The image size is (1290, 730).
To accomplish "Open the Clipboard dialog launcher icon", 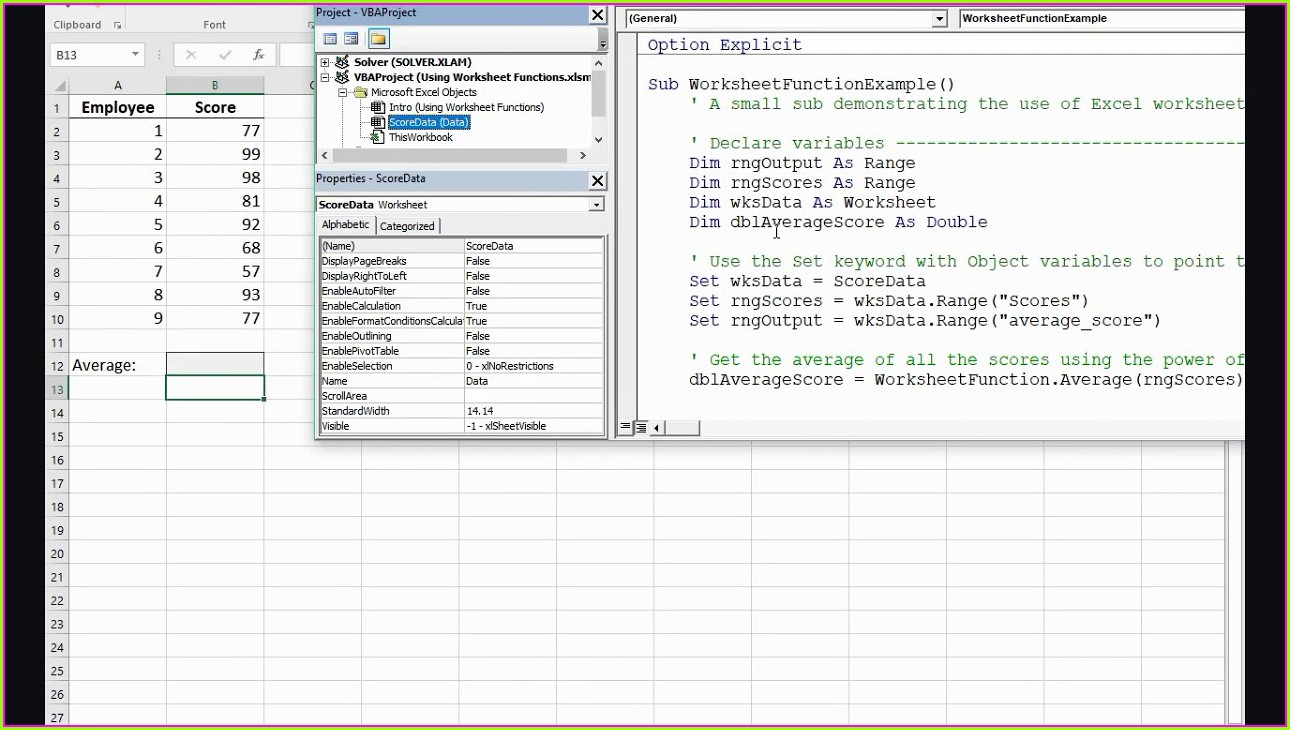I will [x=117, y=25].
